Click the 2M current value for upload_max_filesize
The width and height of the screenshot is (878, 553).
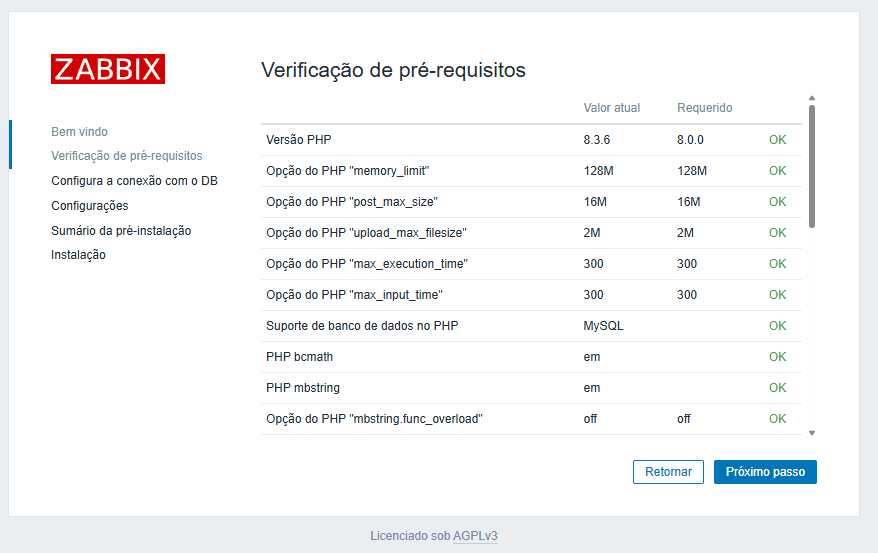[x=592, y=233]
